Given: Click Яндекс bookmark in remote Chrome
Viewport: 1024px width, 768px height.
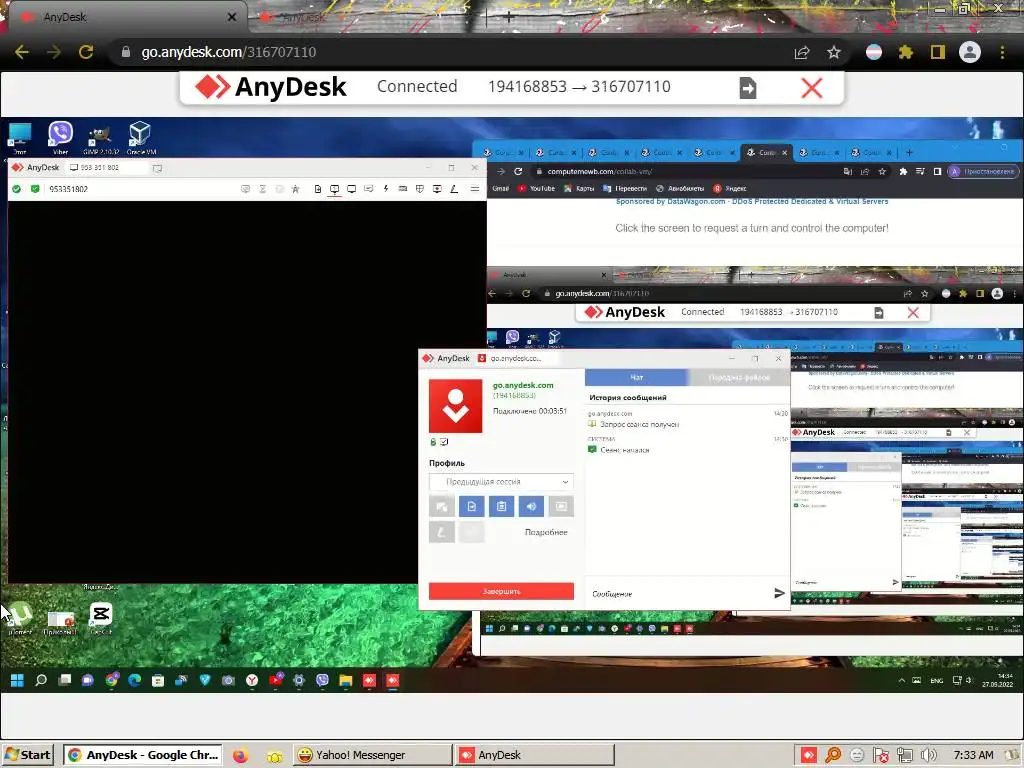Looking at the screenshot, I should (730, 189).
